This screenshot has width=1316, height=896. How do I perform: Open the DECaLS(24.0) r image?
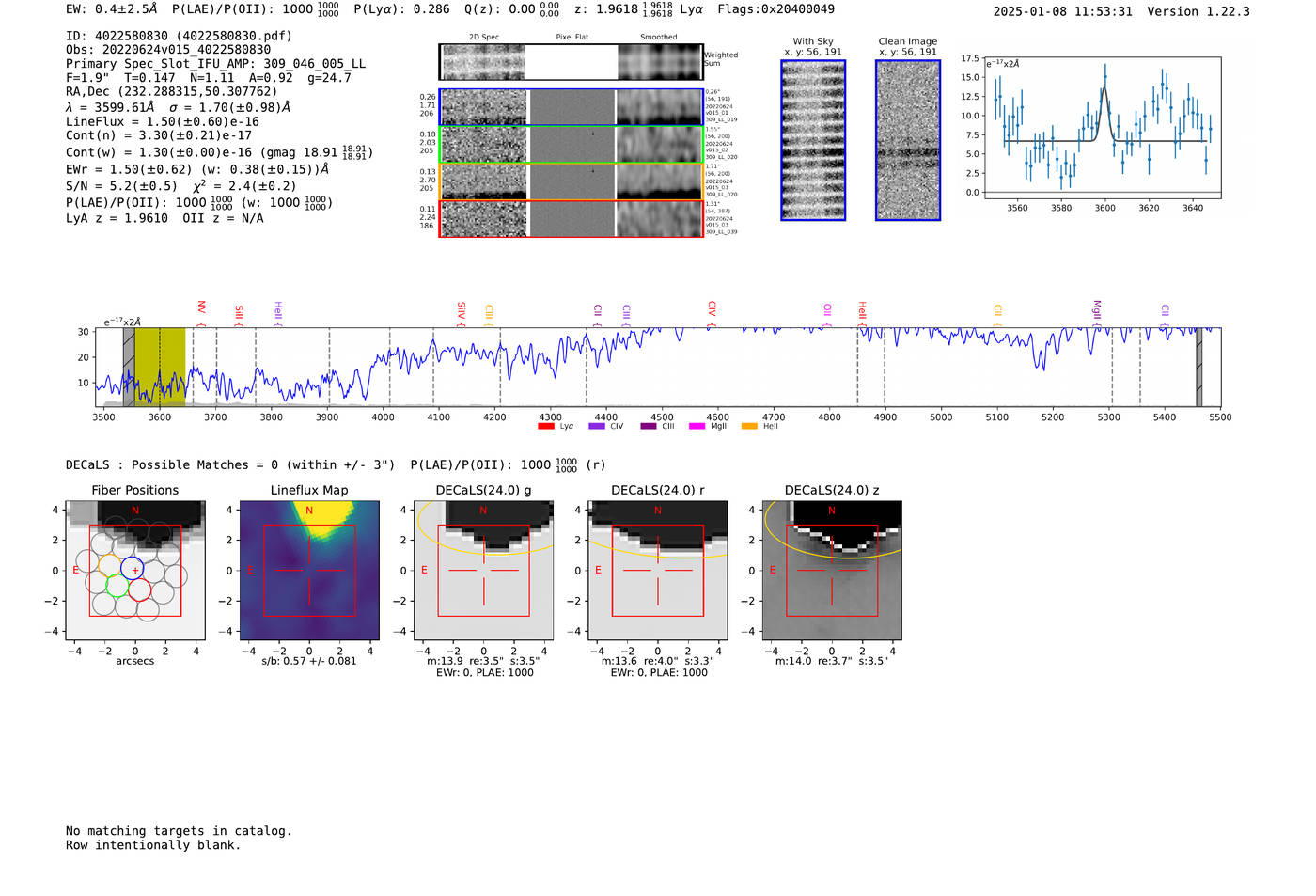[657, 570]
